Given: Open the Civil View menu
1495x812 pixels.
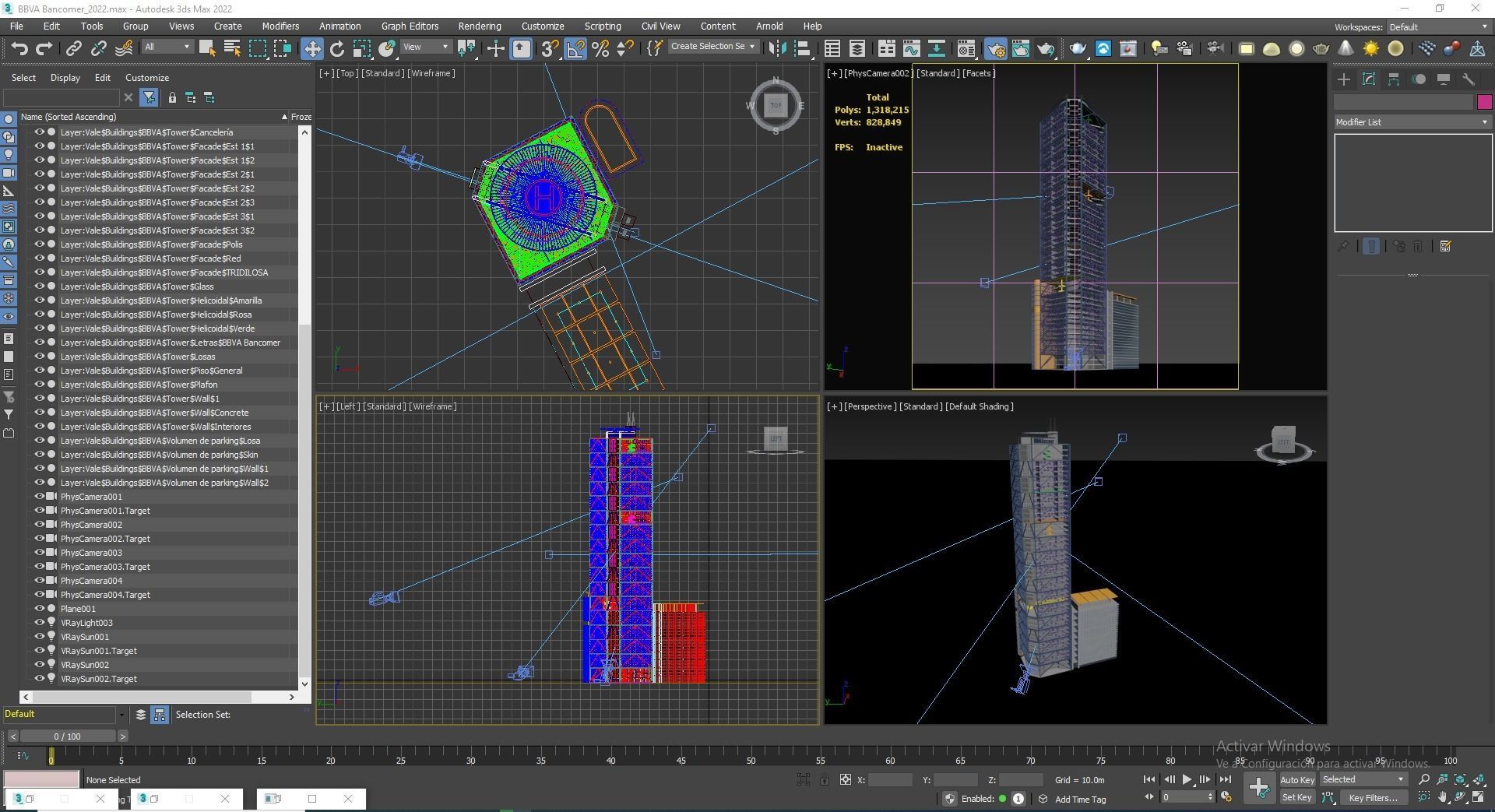Looking at the screenshot, I should (660, 26).
